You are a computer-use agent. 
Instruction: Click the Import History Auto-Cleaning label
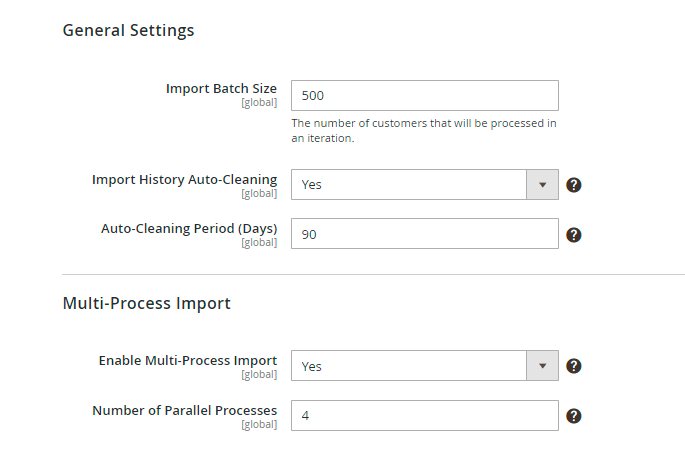point(184,180)
